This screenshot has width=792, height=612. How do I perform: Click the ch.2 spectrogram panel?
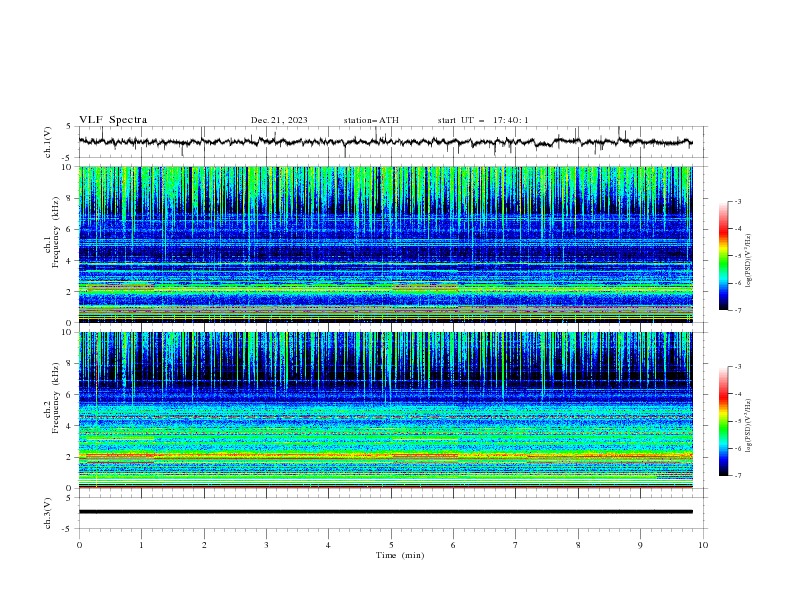point(385,410)
